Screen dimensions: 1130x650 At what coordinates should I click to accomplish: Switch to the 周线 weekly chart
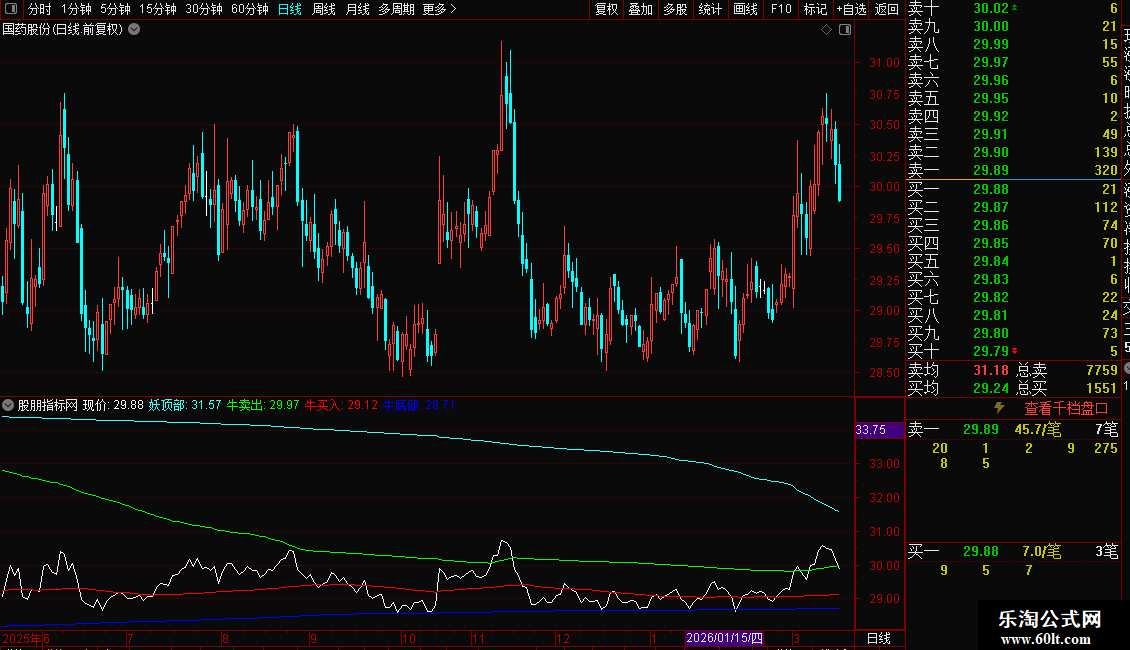click(323, 9)
